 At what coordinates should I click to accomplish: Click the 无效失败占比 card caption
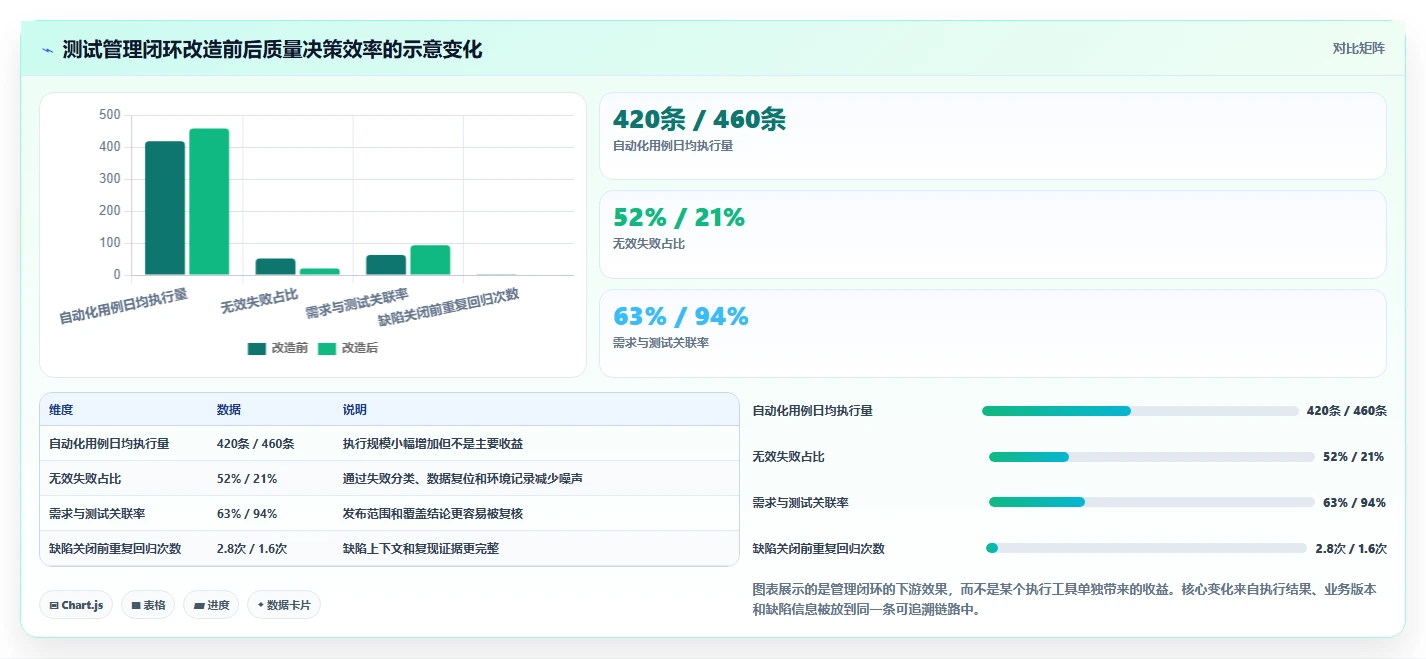pos(649,244)
